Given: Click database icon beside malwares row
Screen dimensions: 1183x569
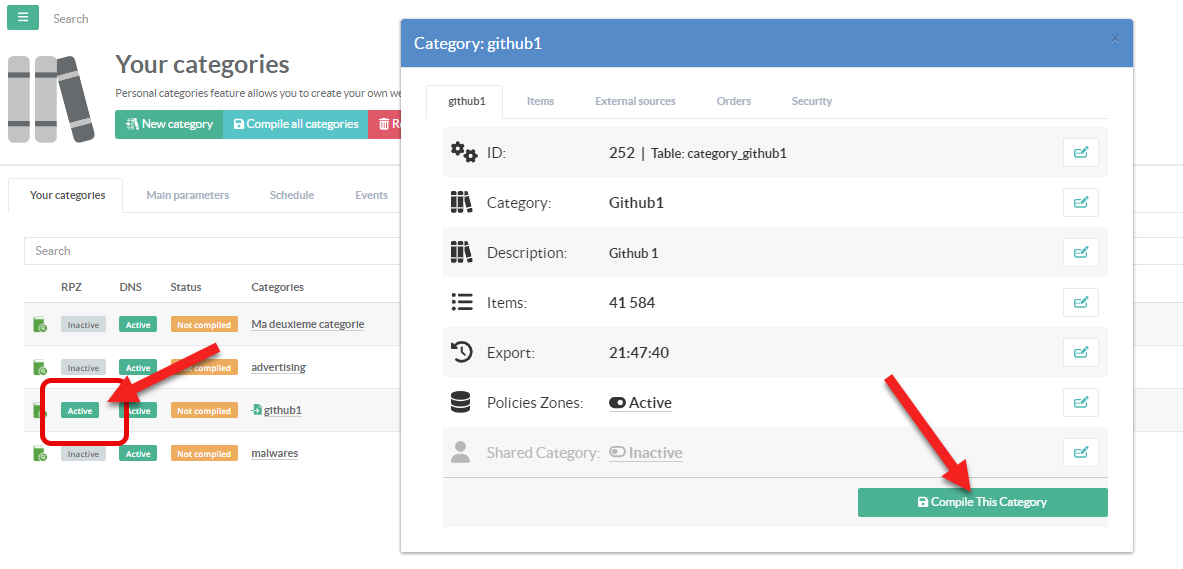Looking at the screenshot, I should point(40,454).
